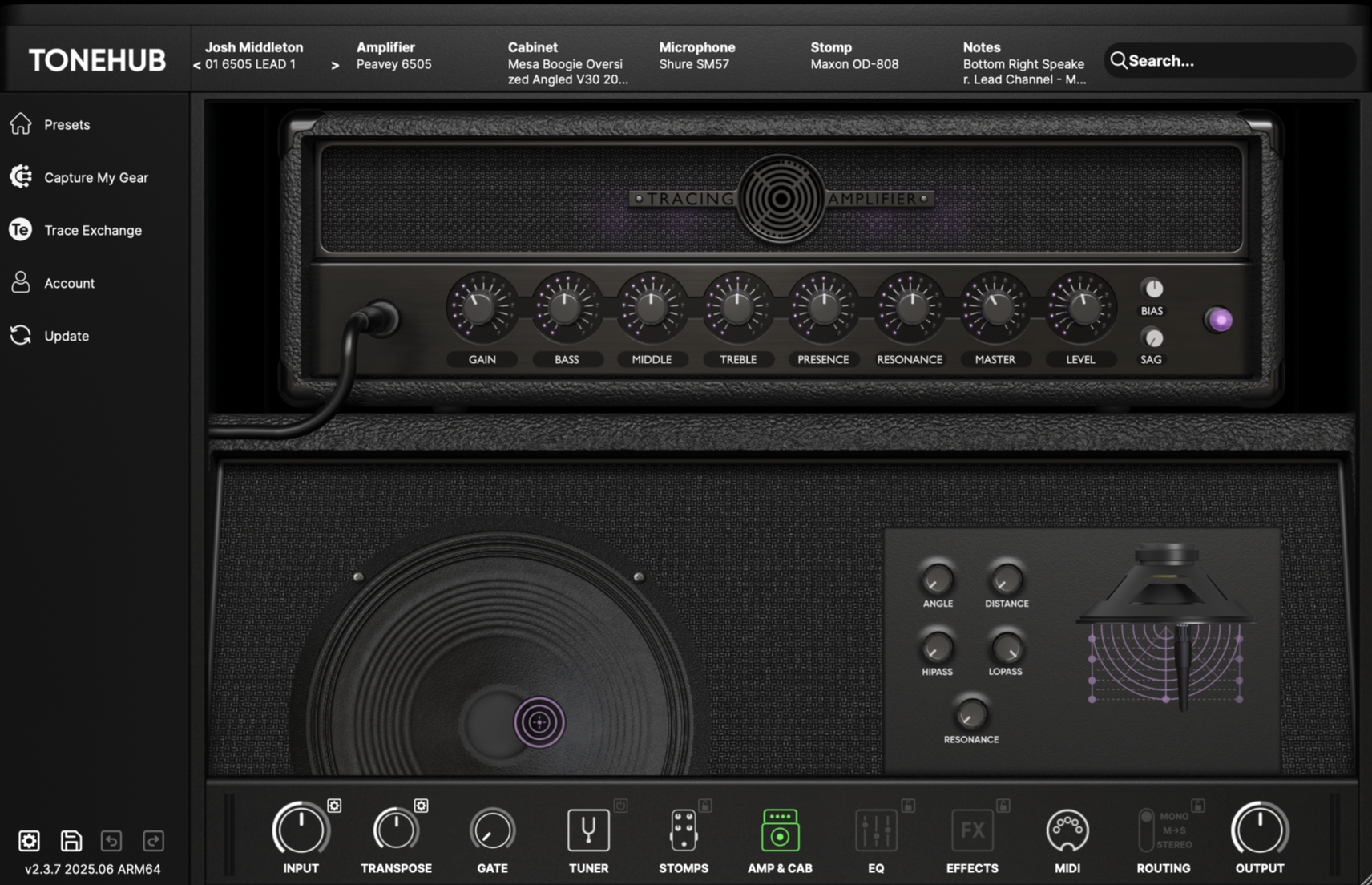
Task: Click the cabinet ANGLE knob
Action: tap(937, 578)
